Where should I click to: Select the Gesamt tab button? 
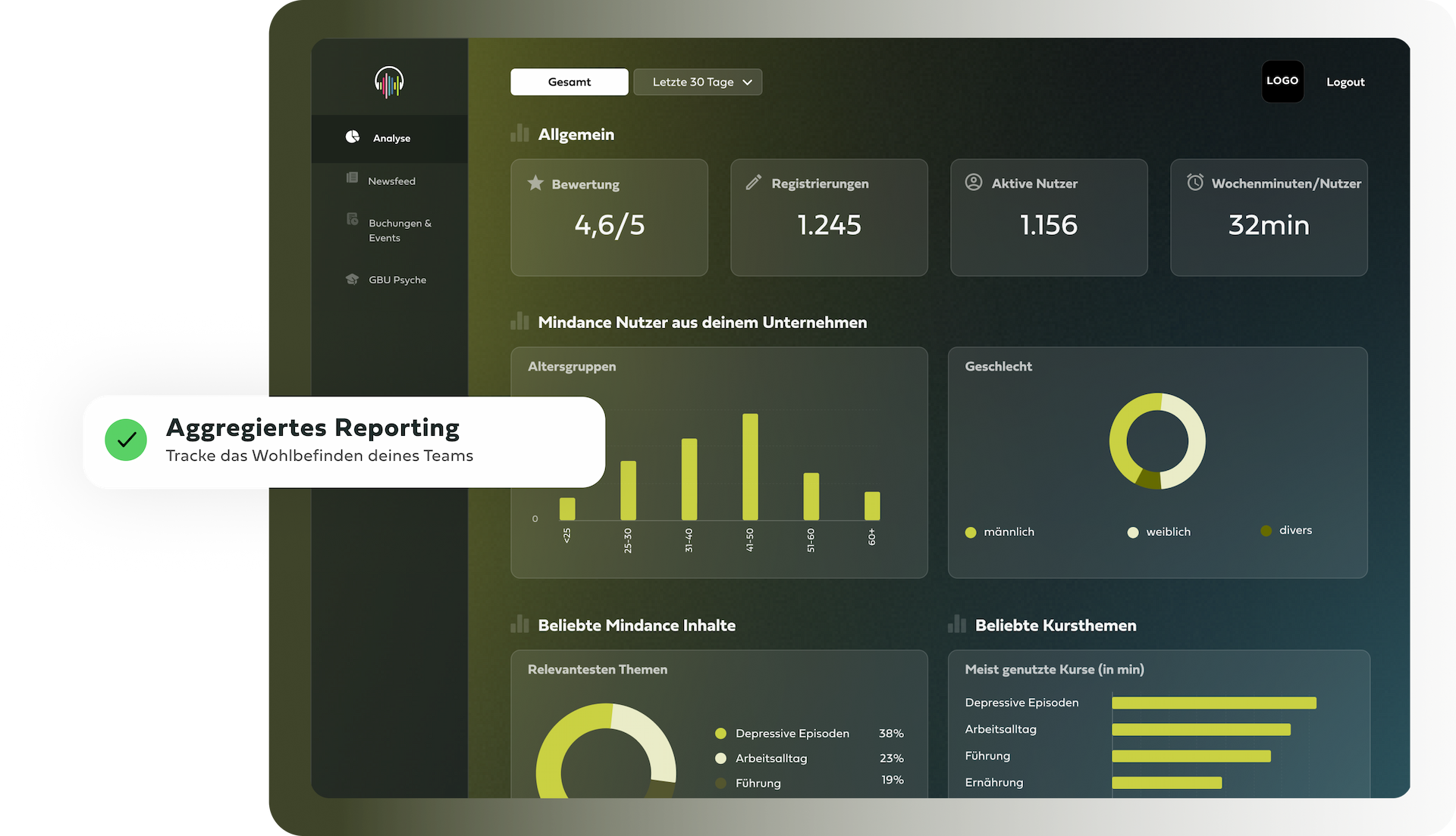(570, 82)
